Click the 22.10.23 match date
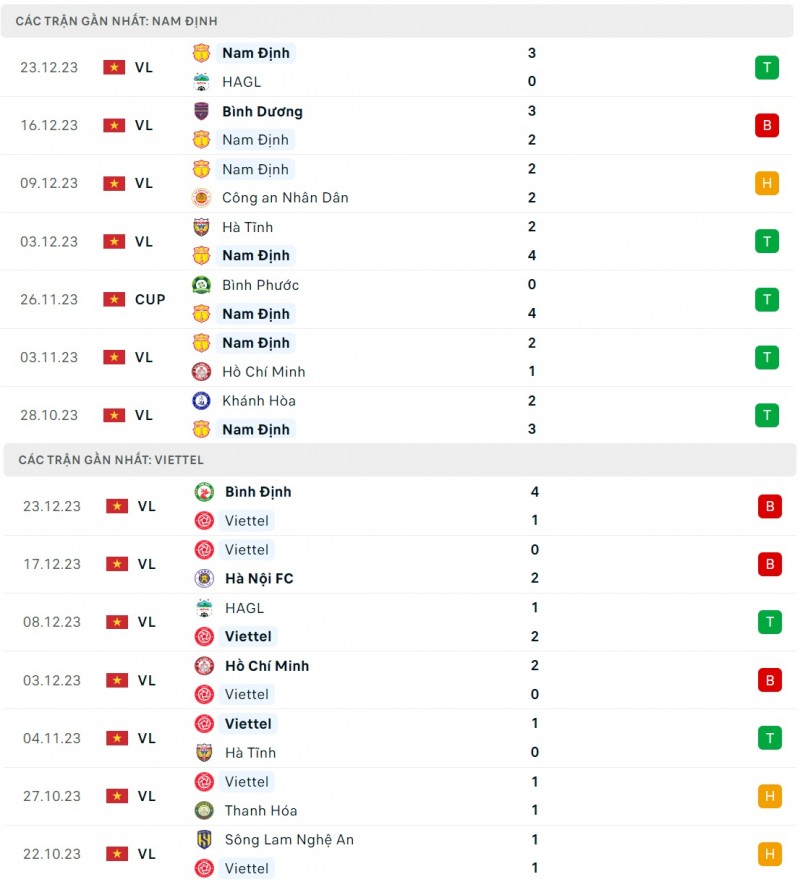The image size is (800, 882). tap(52, 854)
